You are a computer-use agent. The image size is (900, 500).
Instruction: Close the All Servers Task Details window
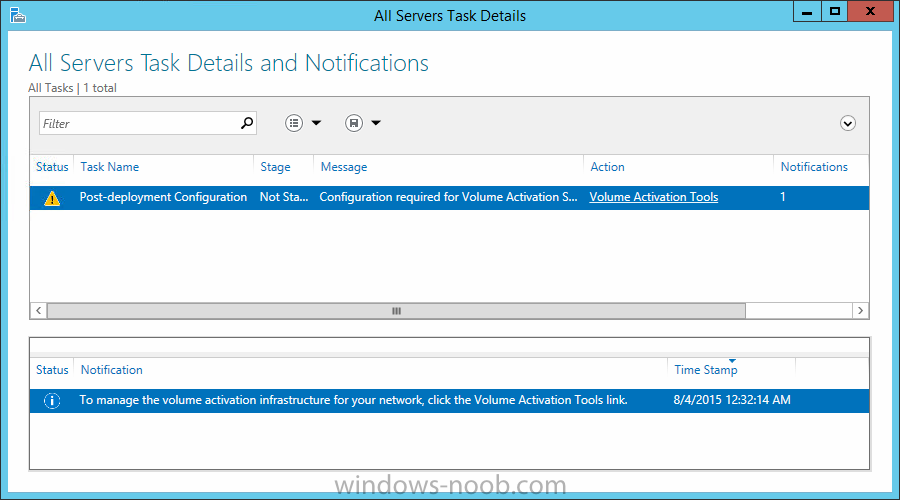click(870, 11)
